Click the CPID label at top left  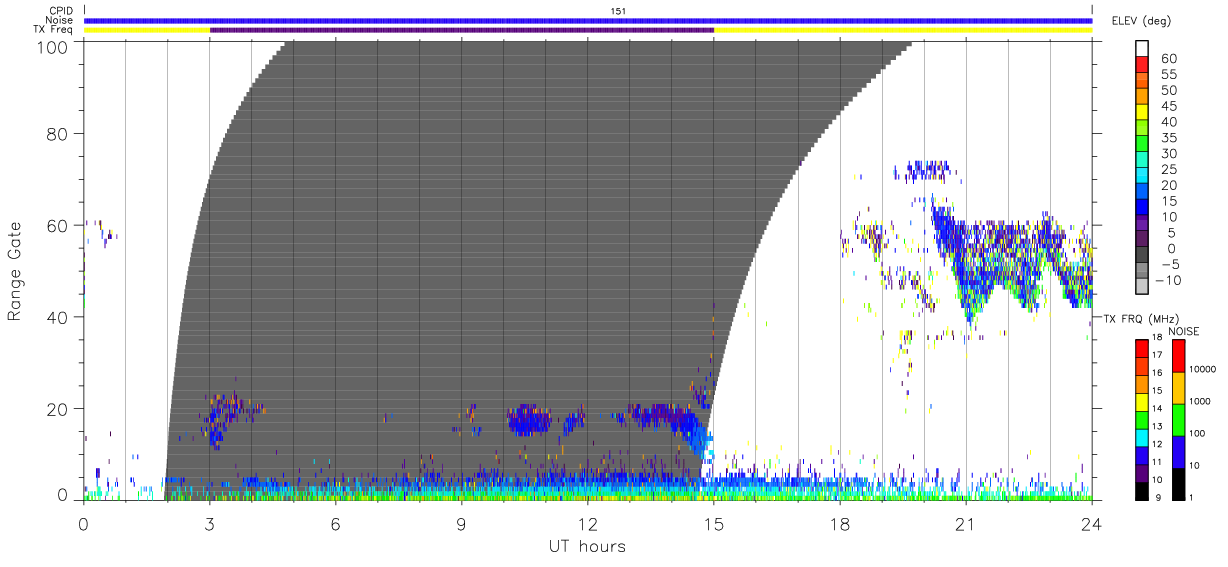[x=61, y=11]
